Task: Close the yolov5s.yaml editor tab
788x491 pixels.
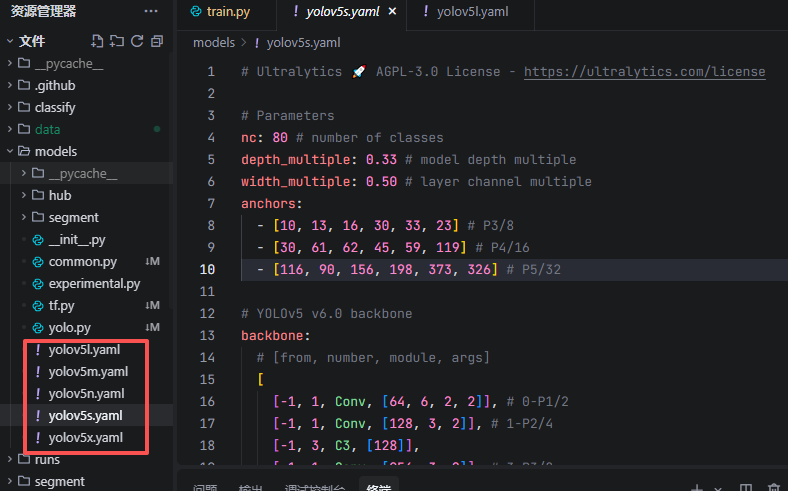Action: point(392,12)
